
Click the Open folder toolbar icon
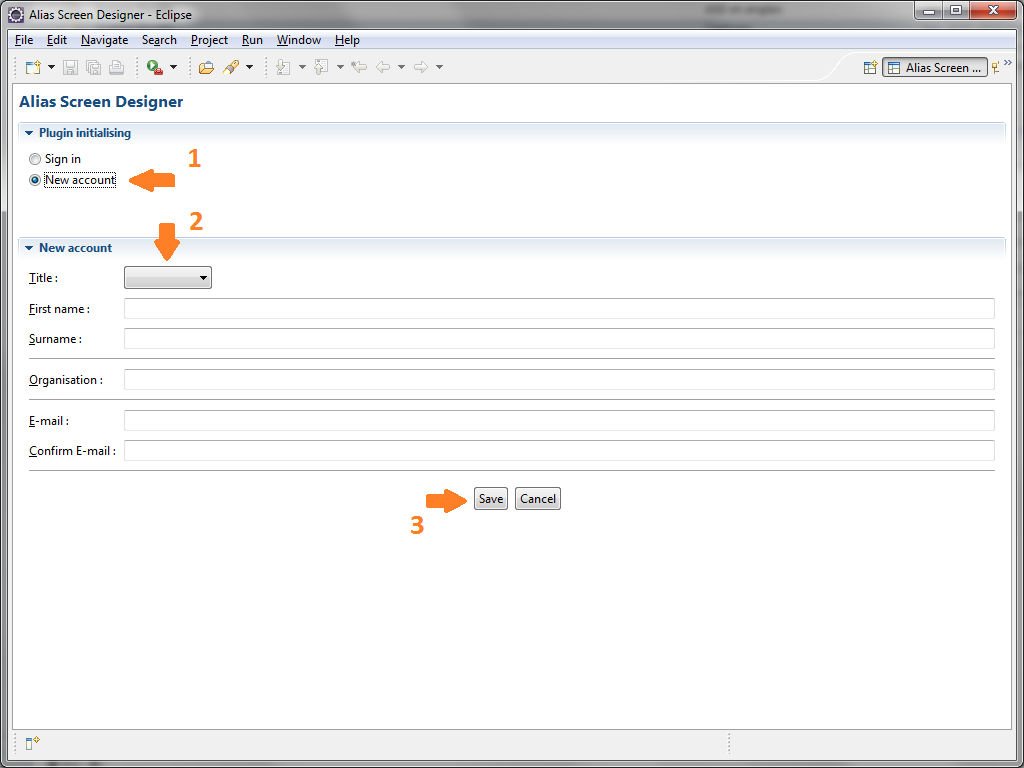point(206,67)
